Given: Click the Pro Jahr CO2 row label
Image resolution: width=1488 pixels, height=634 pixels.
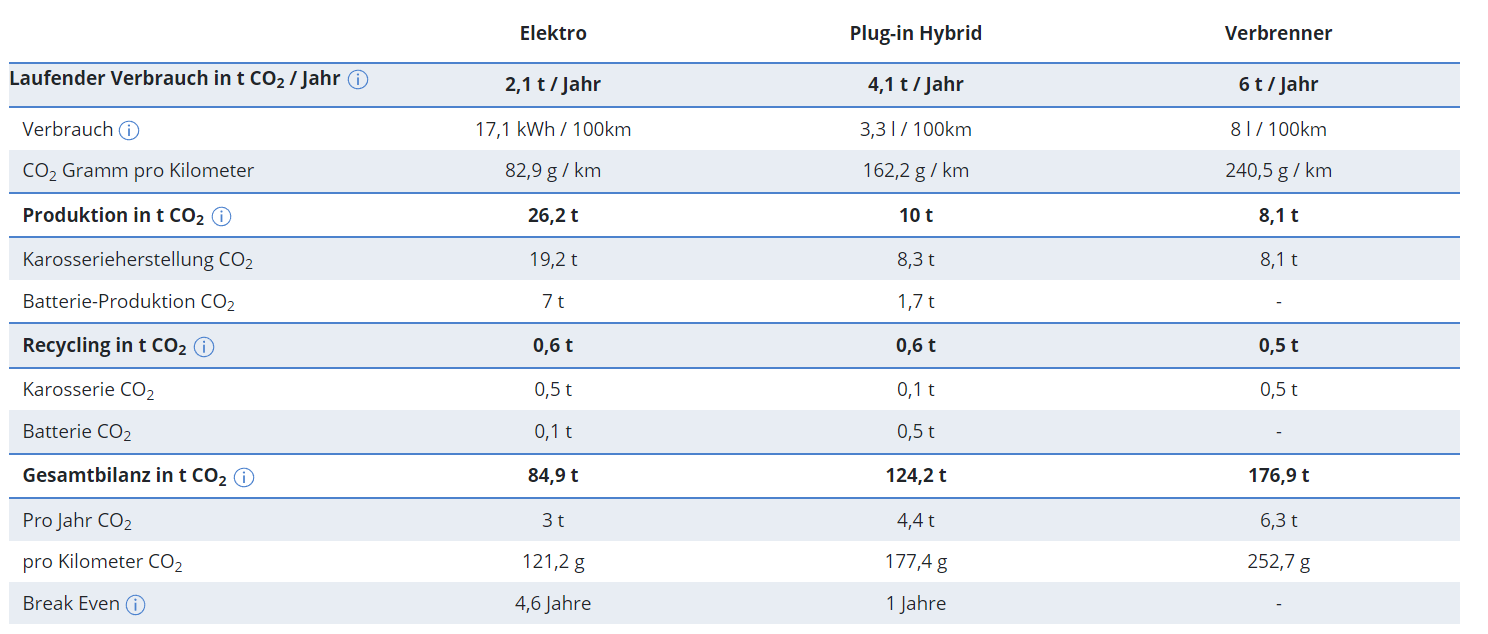Looking at the screenshot, I should pyautogui.click(x=77, y=521).
